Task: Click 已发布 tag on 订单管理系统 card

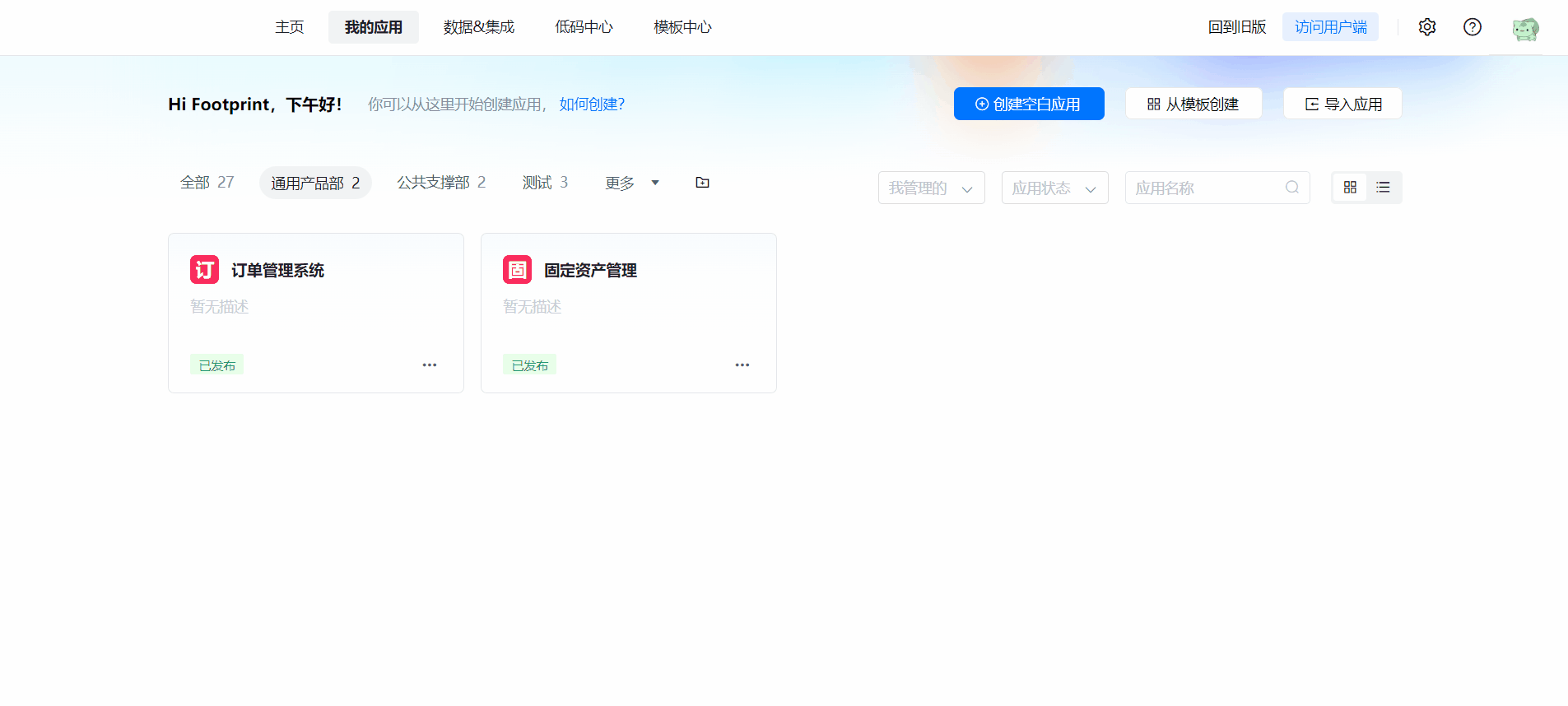Action: coord(217,365)
